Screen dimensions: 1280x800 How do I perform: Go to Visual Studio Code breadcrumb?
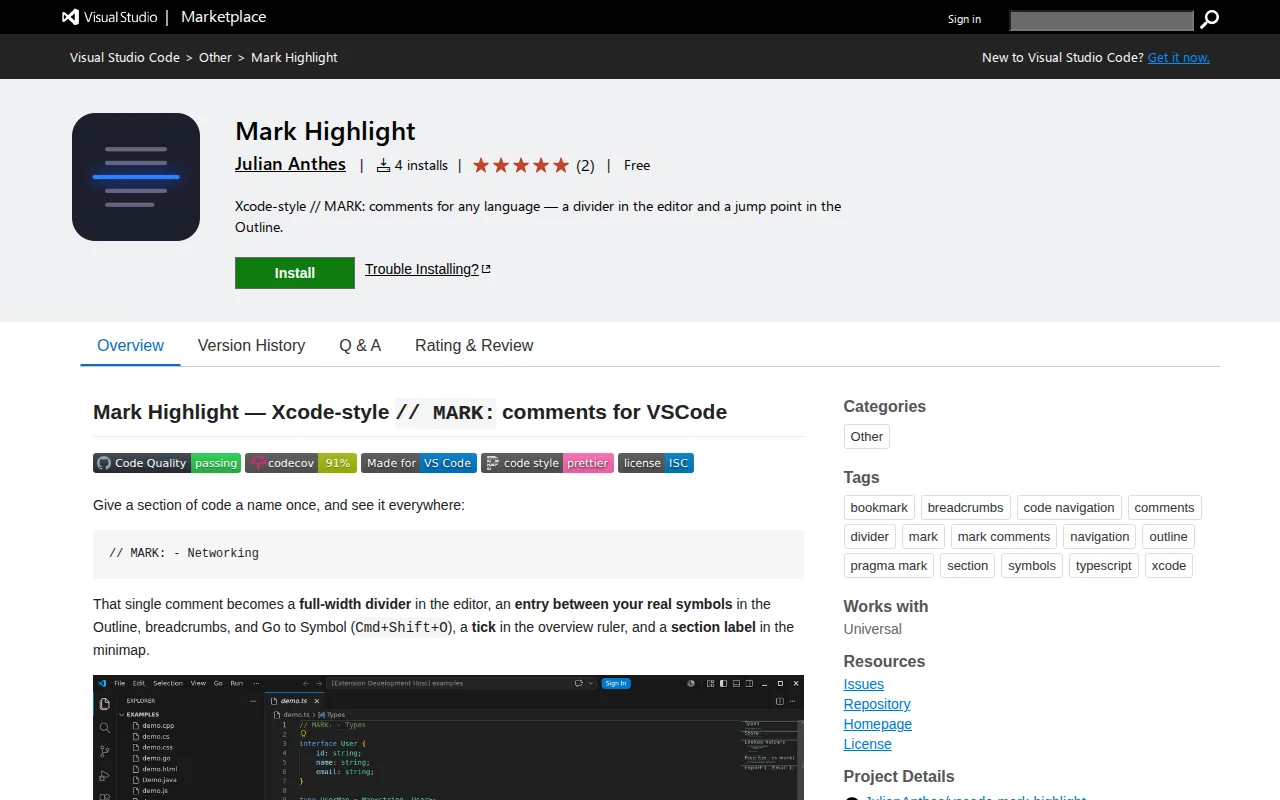[125, 58]
